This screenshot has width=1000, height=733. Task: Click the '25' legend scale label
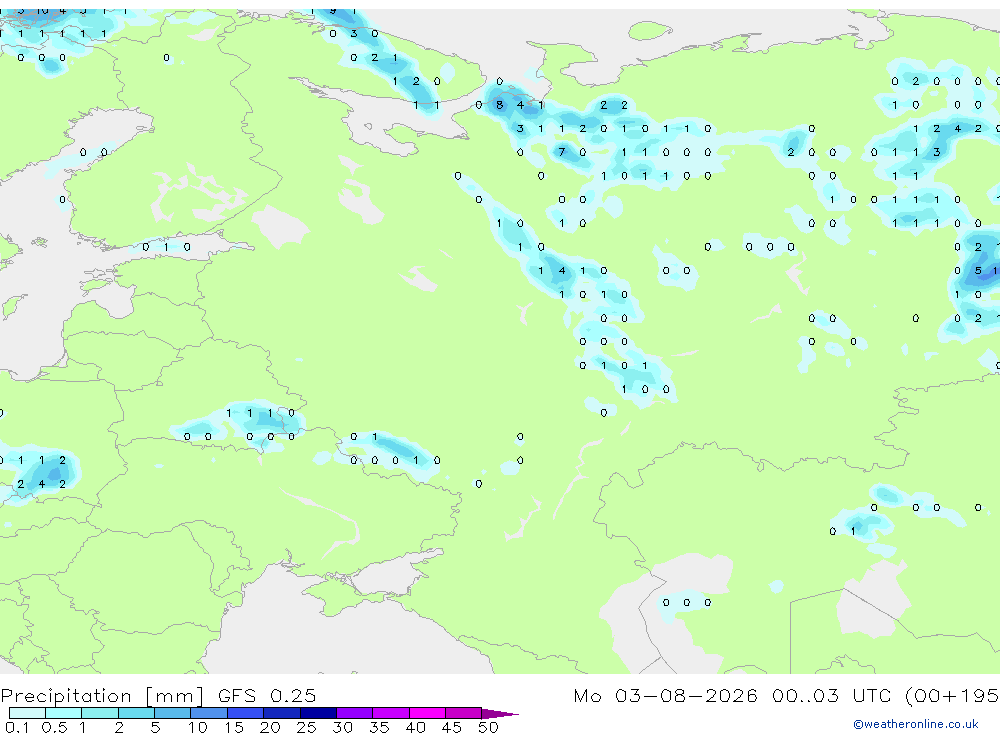[307, 727]
